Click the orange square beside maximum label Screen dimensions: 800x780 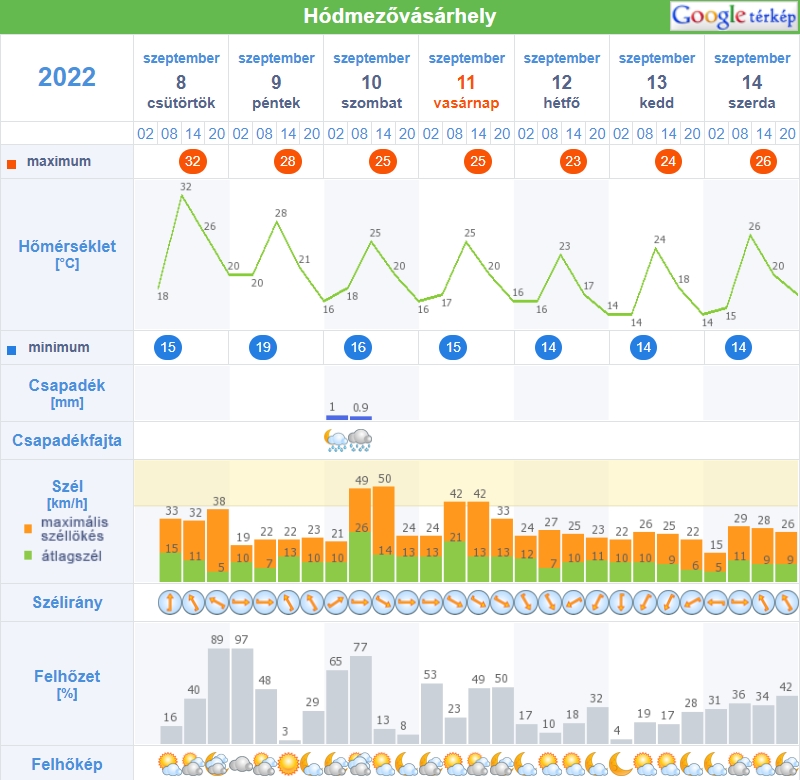[x=11, y=164]
